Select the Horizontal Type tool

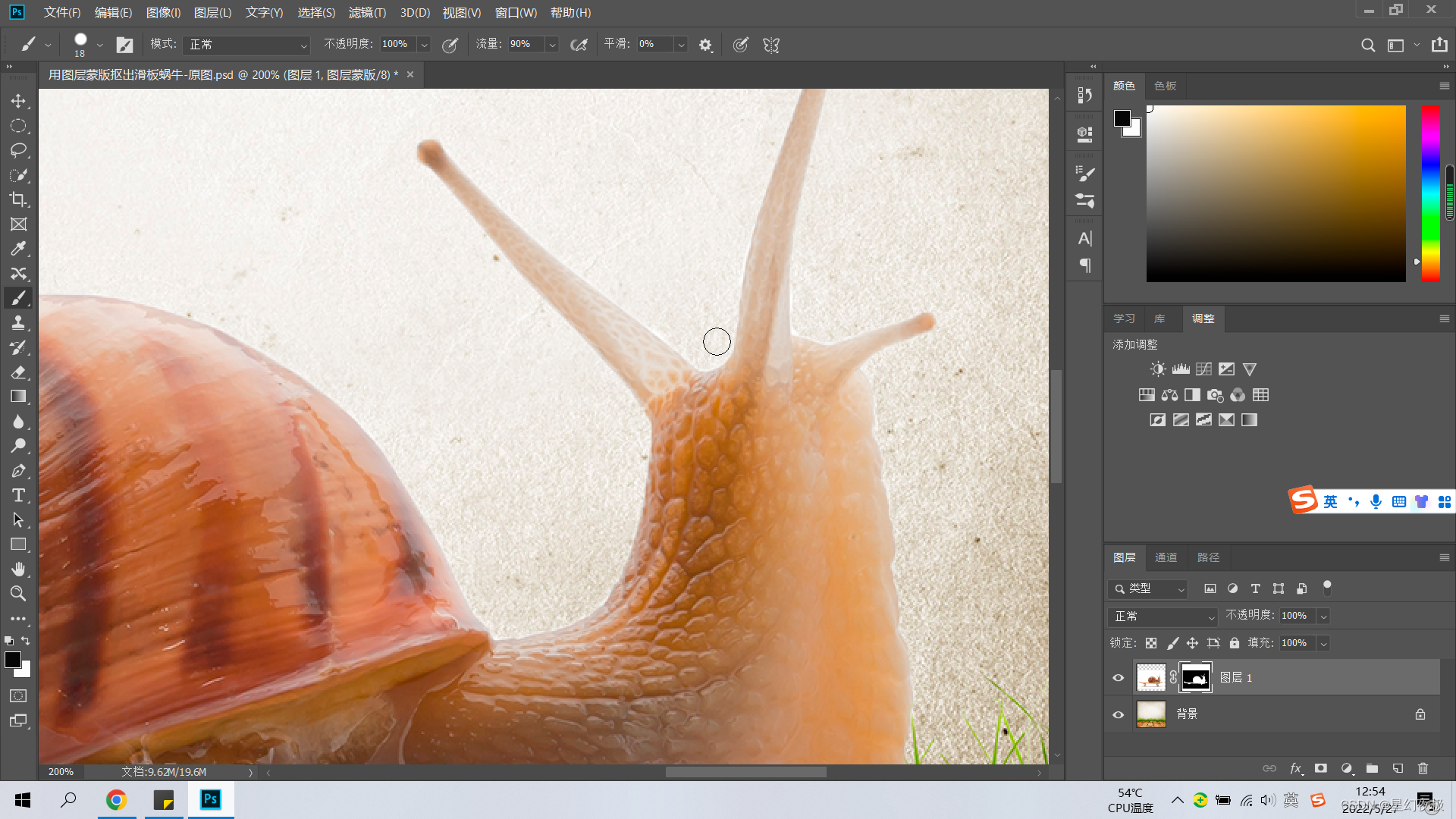pyautogui.click(x=18, y=496)
